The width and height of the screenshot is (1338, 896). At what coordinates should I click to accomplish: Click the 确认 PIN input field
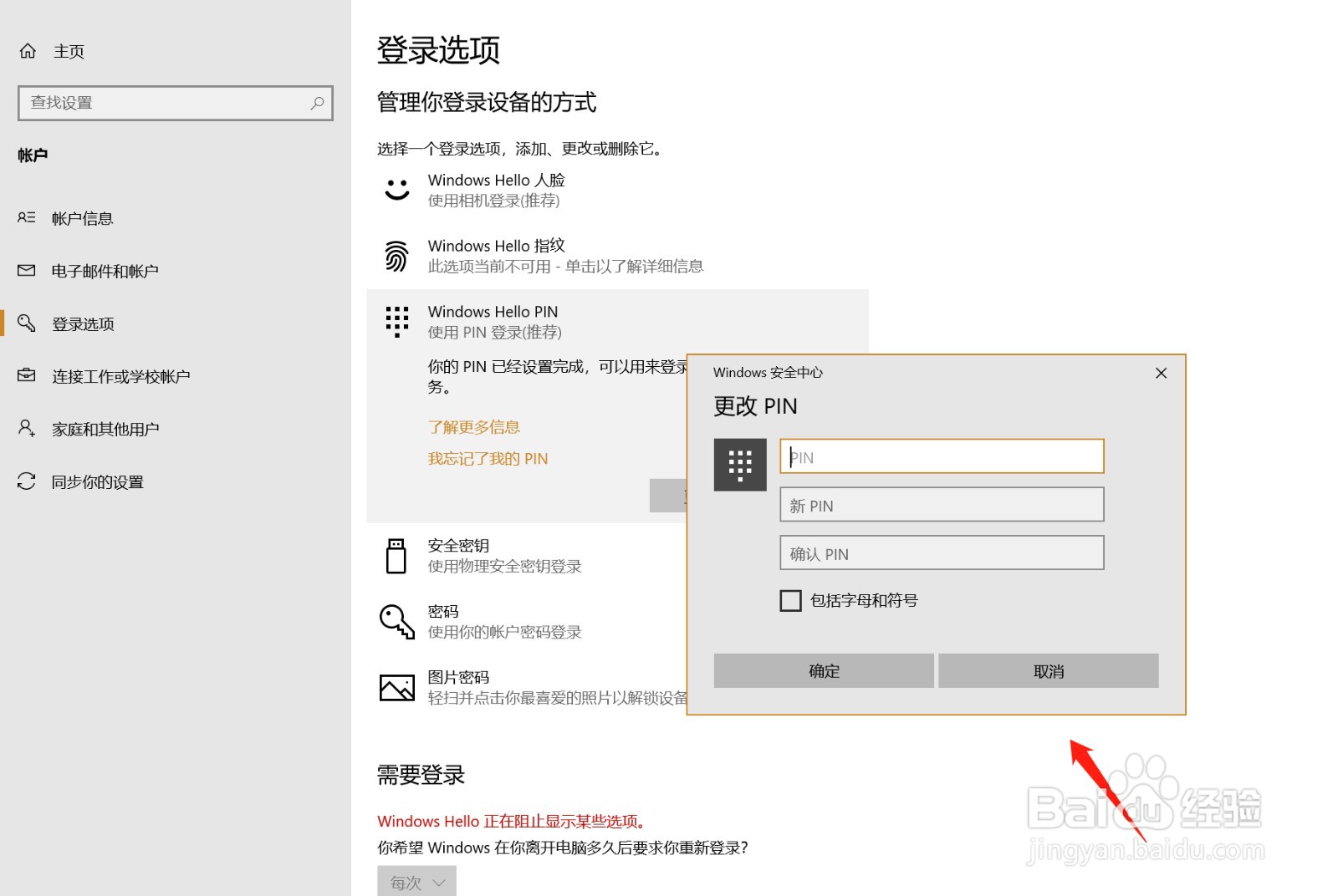pos(942,552)
